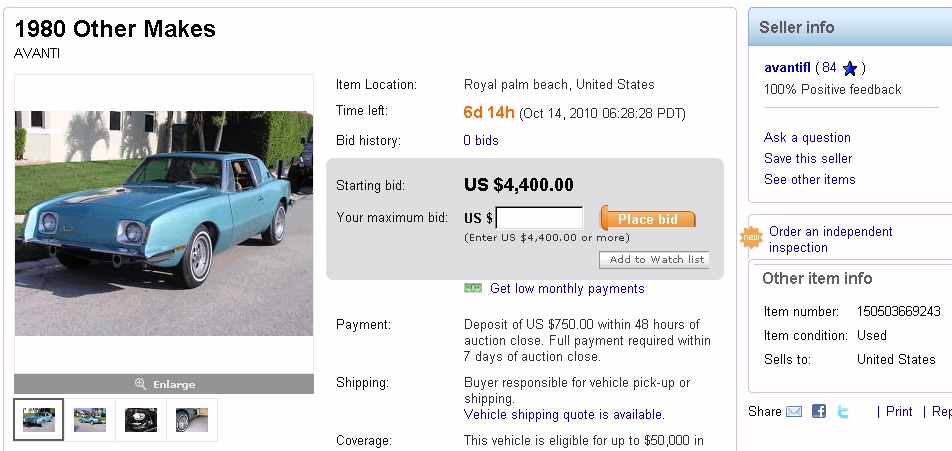
Task: Print this listing page
Action: point(899,411)
